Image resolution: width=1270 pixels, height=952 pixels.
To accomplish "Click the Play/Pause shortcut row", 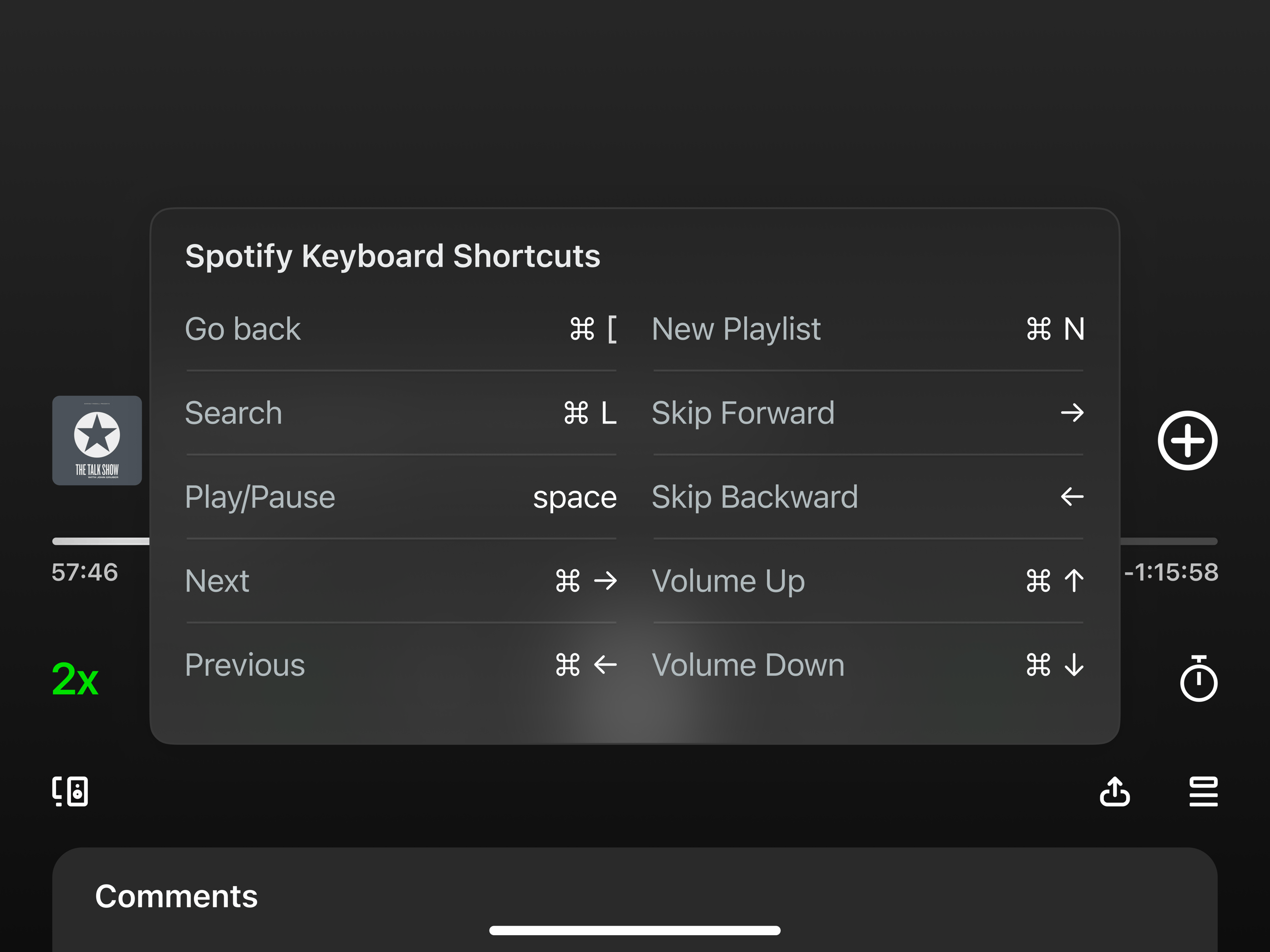I will [401, 497].
